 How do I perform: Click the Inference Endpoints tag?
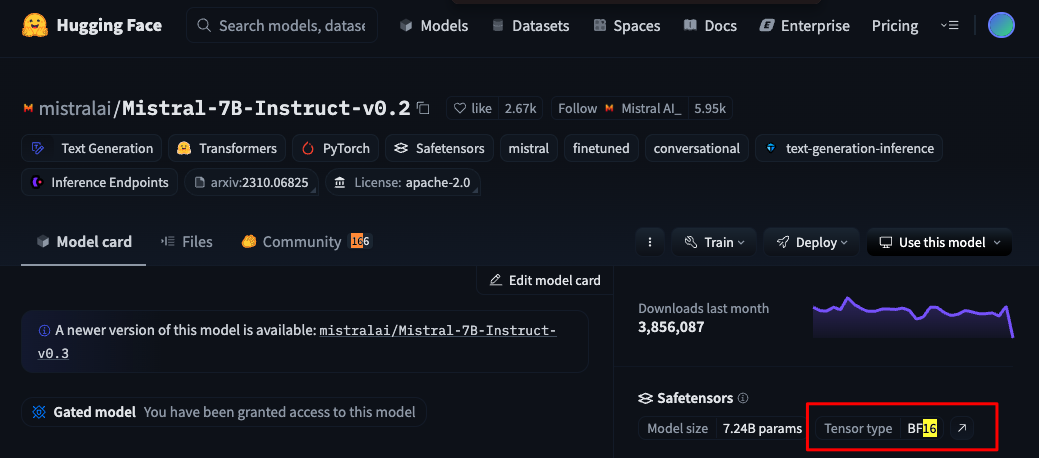coord(99,182)
